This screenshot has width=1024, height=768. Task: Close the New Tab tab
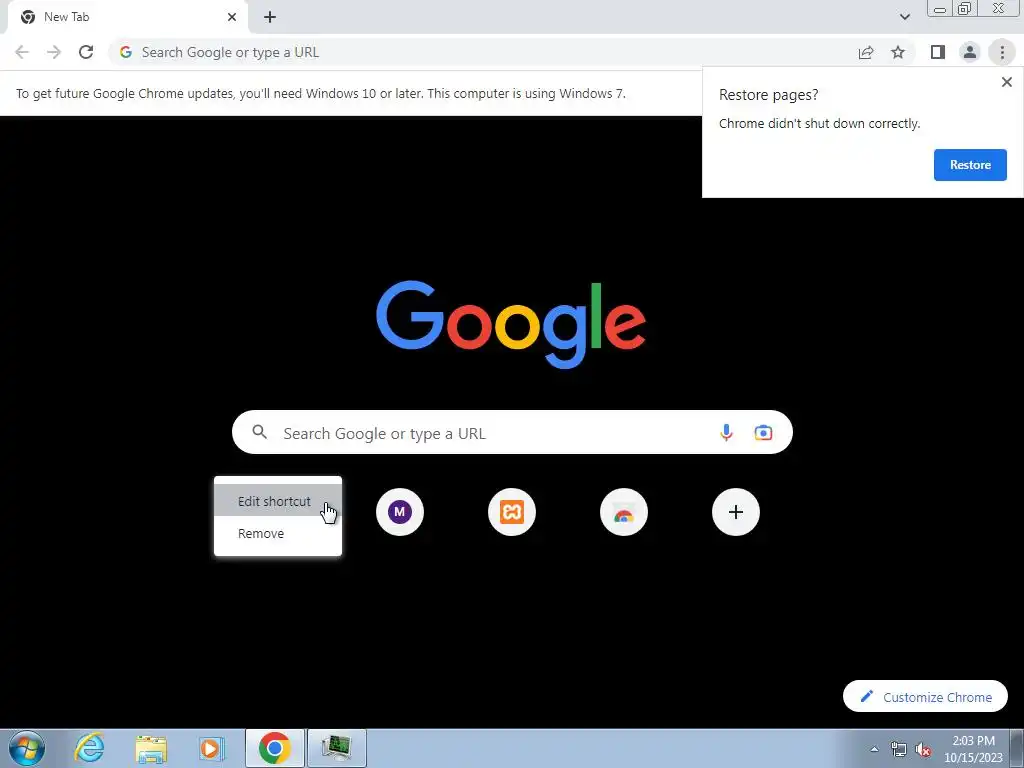point(232,17)
